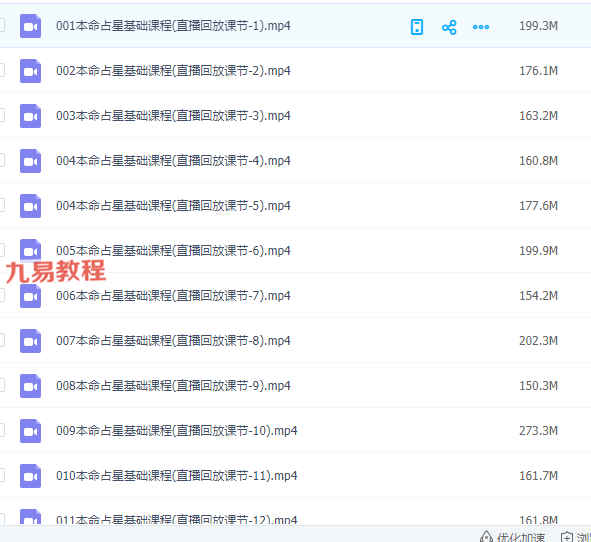The height and width of the screenshot is (542, 591).
Task: Tick checkbox for the 010 video file
Action: [1, 475]
